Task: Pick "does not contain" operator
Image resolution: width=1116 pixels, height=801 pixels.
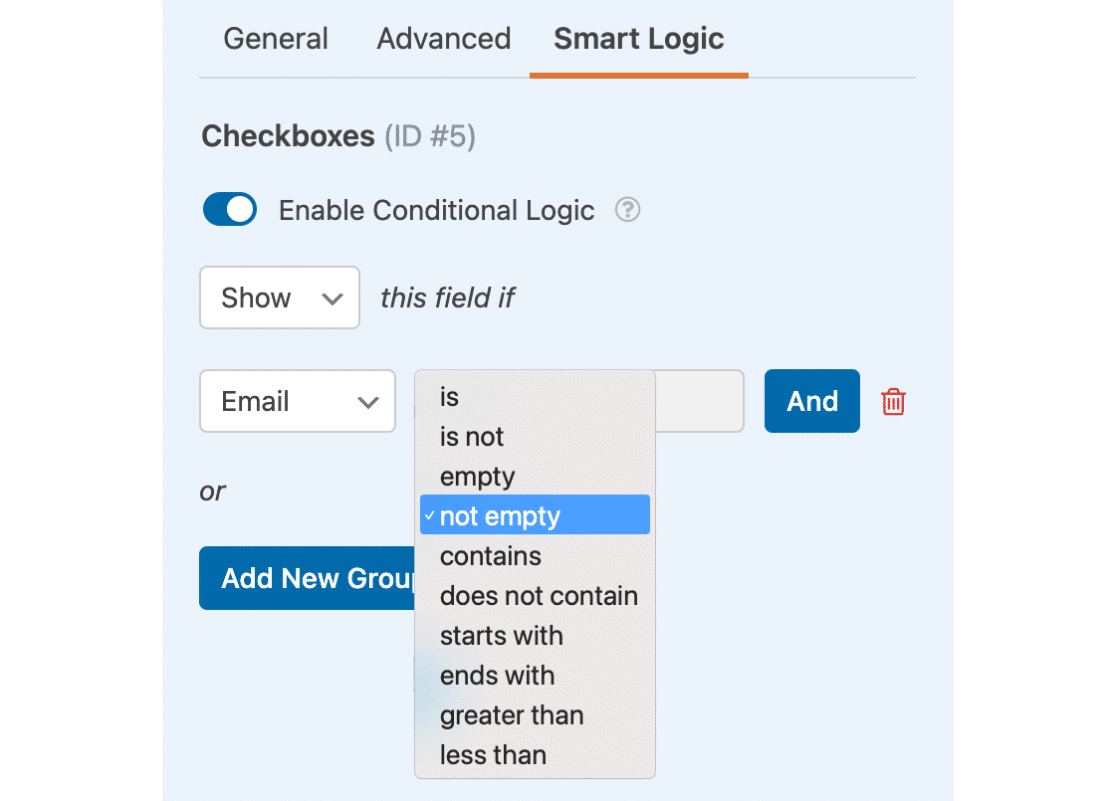Action: pos(538,596)
